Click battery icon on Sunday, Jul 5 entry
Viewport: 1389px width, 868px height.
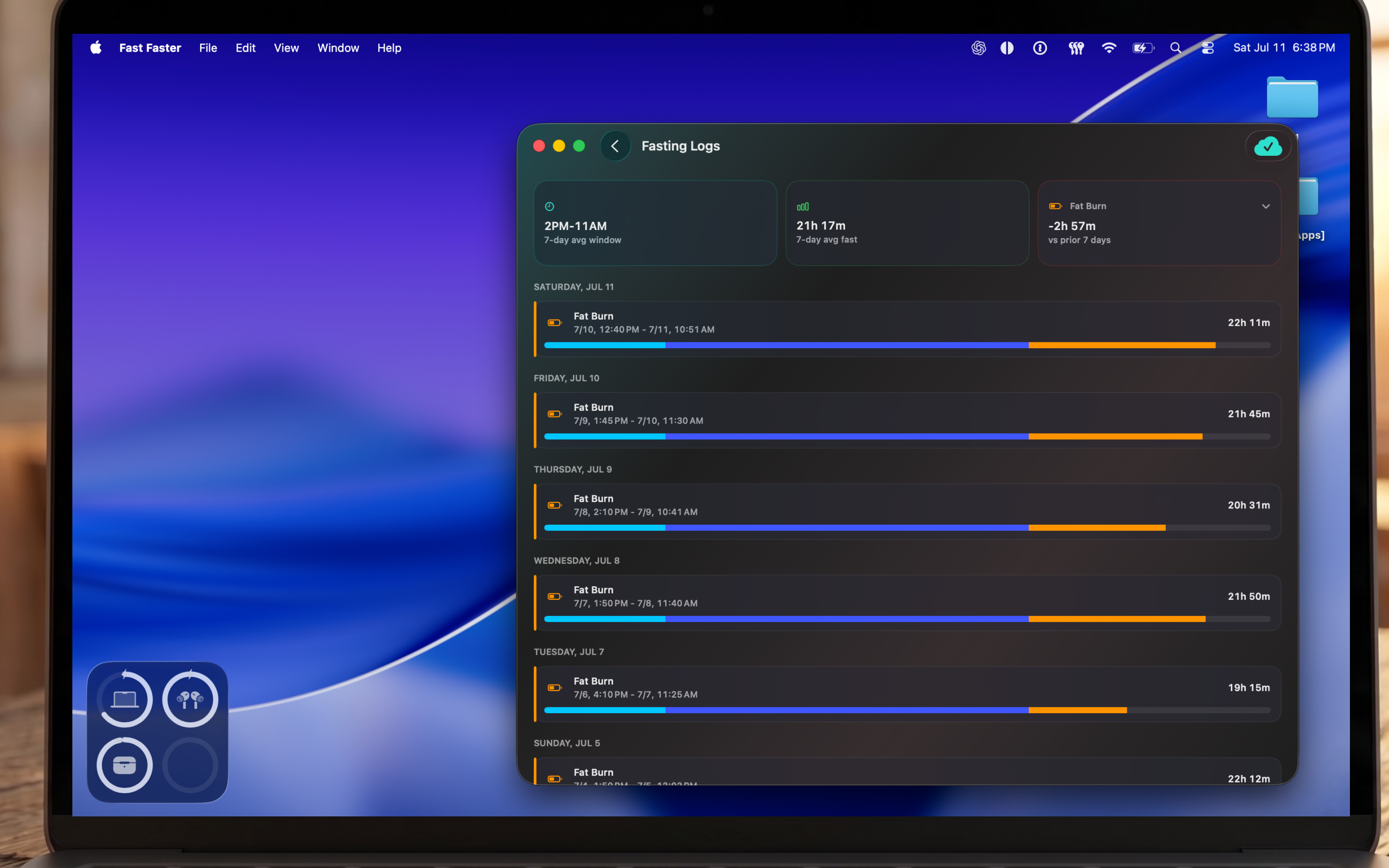pos(555,778)
